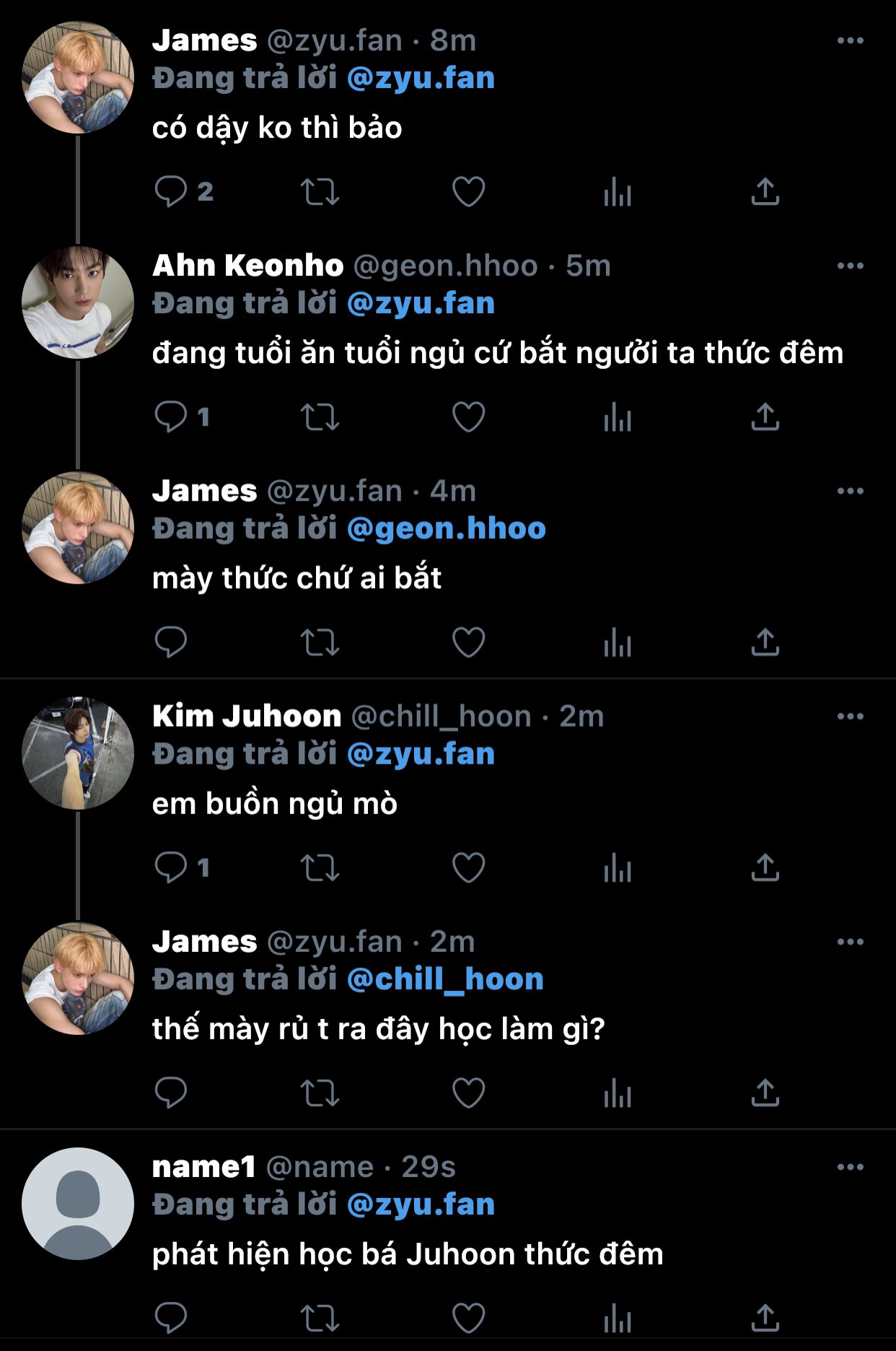
Task: Open name1's default profile avatar
Action: click(x=78, y=1203)
